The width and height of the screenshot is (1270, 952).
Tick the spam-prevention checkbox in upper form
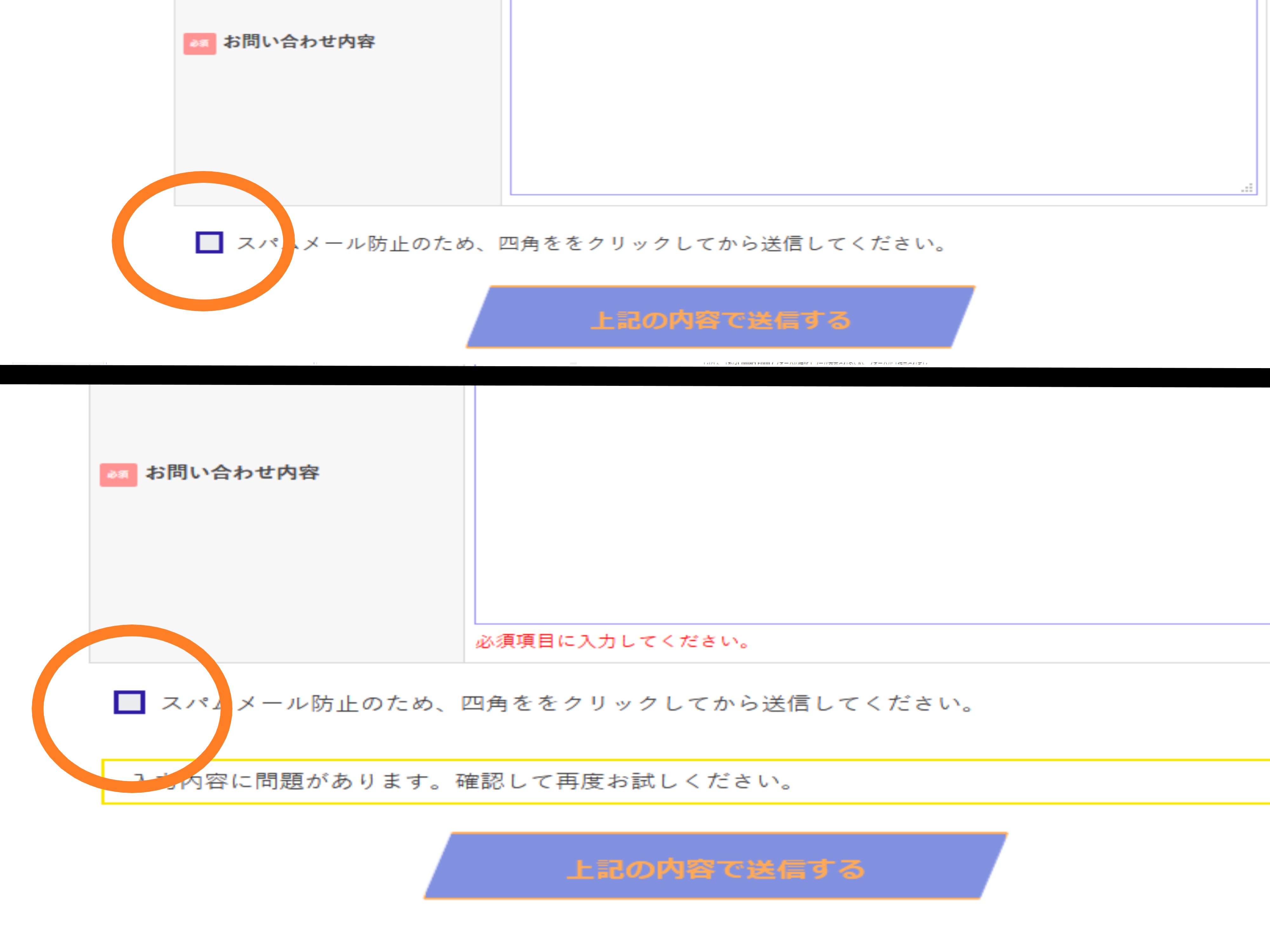coord(209,242)
